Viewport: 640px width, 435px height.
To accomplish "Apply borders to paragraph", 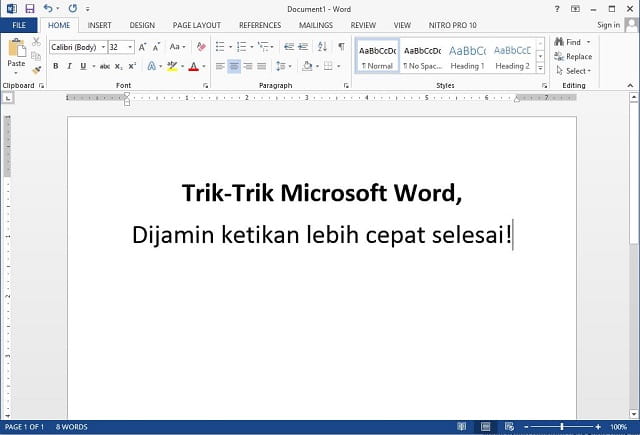I will coord(328,66).
